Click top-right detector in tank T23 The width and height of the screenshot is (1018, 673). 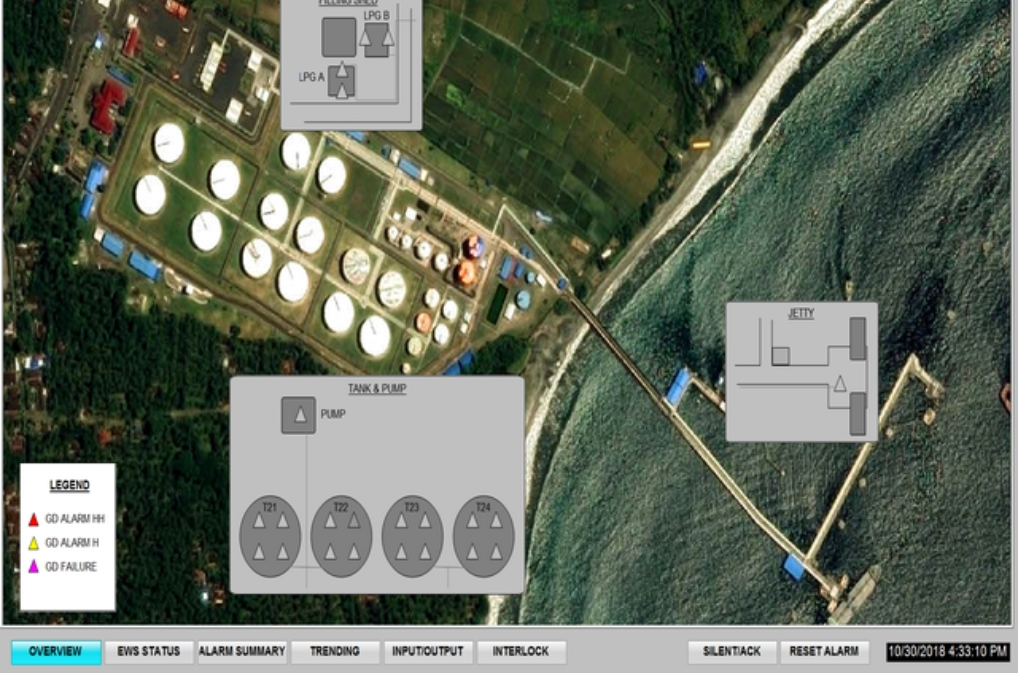[x=425, y=521]
